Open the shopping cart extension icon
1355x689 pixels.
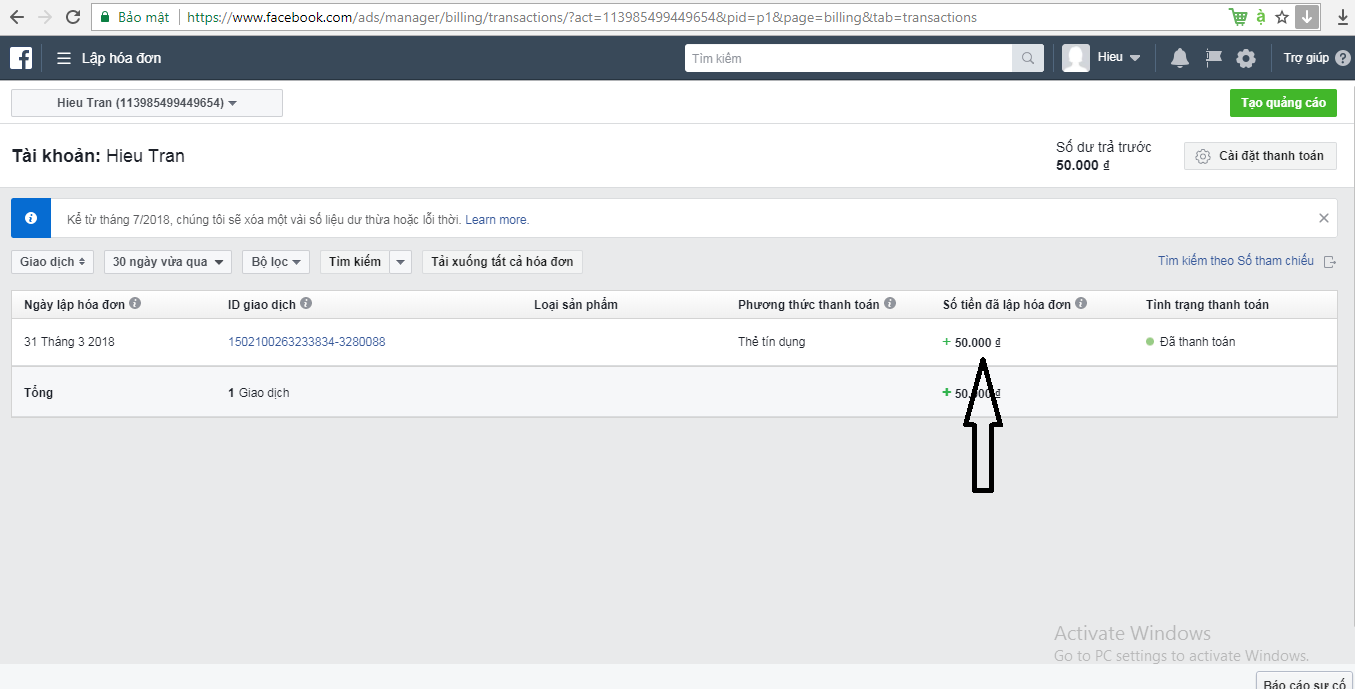tap(1238, 17)
